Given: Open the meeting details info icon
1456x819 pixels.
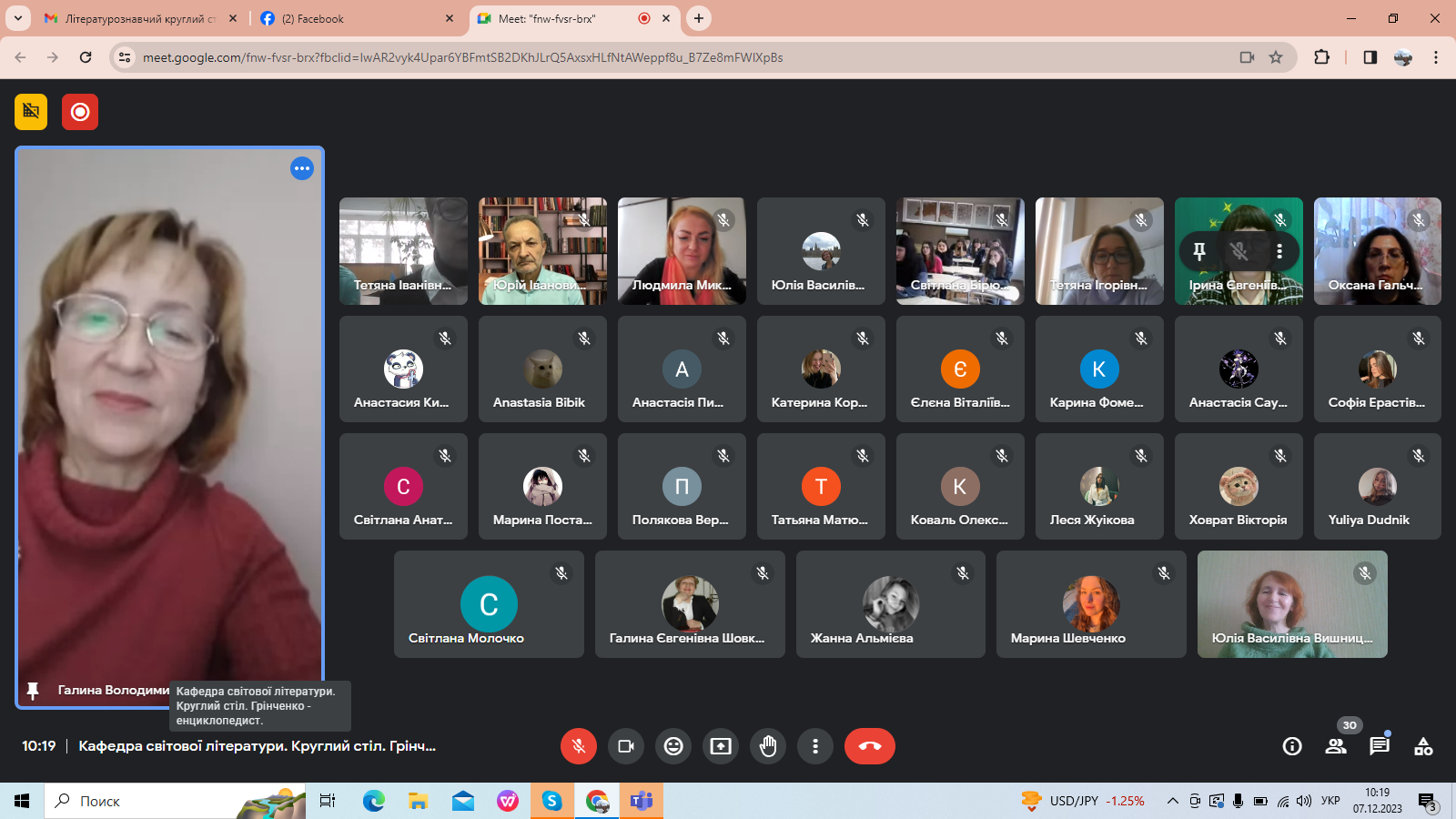Looking at the screenshot, I should [x=1291, y=746].
